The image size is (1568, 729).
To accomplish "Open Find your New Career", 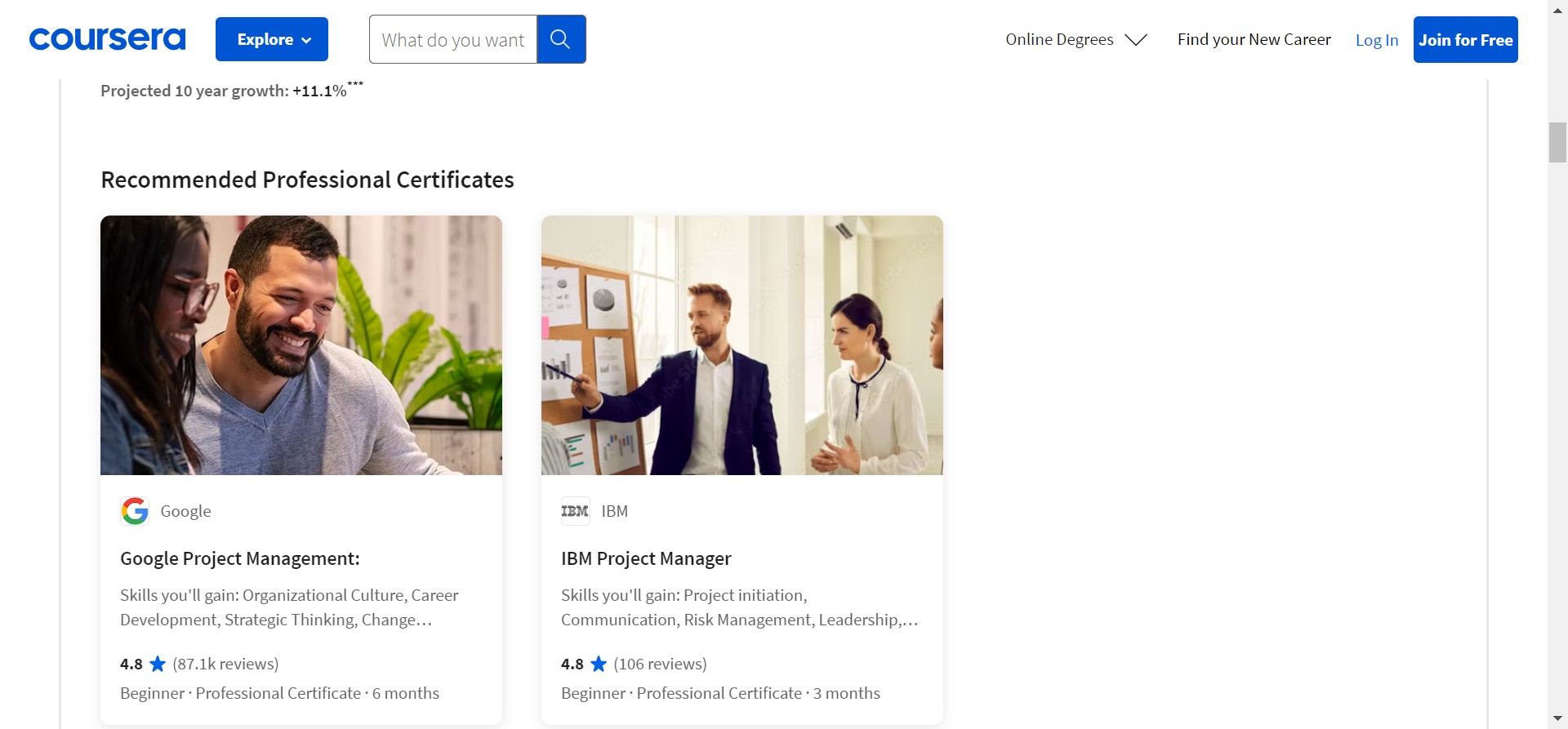I will click(x=1254, y=39).
